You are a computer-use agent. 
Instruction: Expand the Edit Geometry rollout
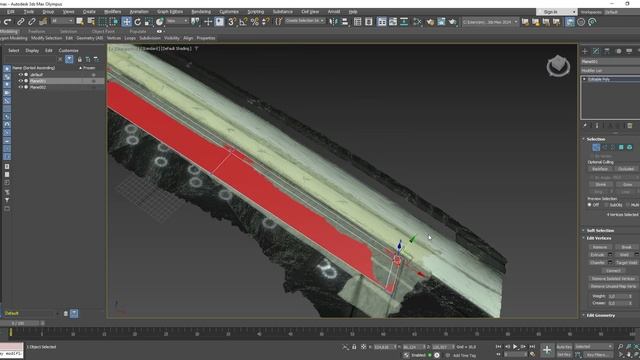(x=600, y=316)
